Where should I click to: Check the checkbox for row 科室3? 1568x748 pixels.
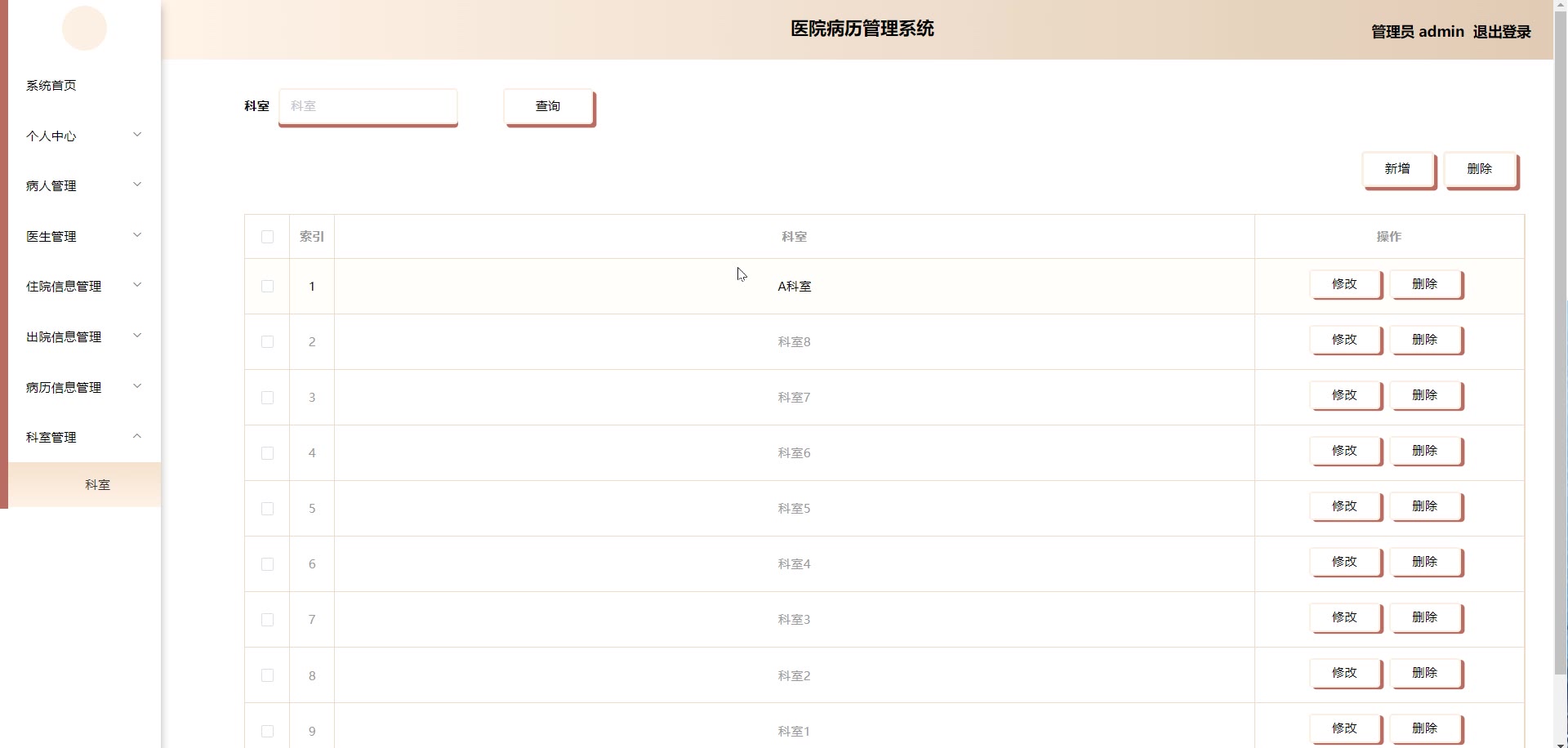tap(267, 620)
